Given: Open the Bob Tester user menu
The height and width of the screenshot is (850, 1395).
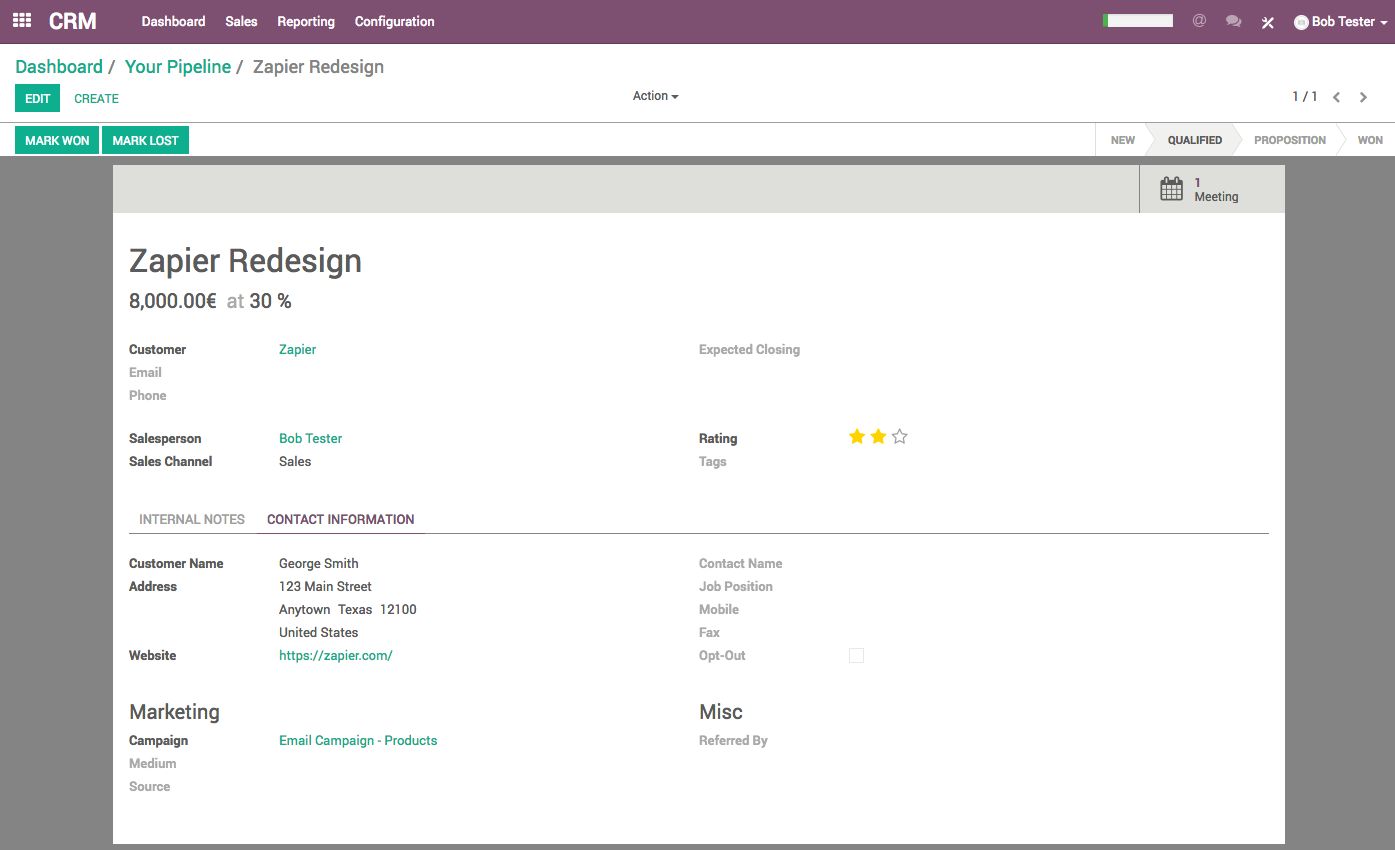Looking at the screenshot, I should click(x=1340, y=21).
